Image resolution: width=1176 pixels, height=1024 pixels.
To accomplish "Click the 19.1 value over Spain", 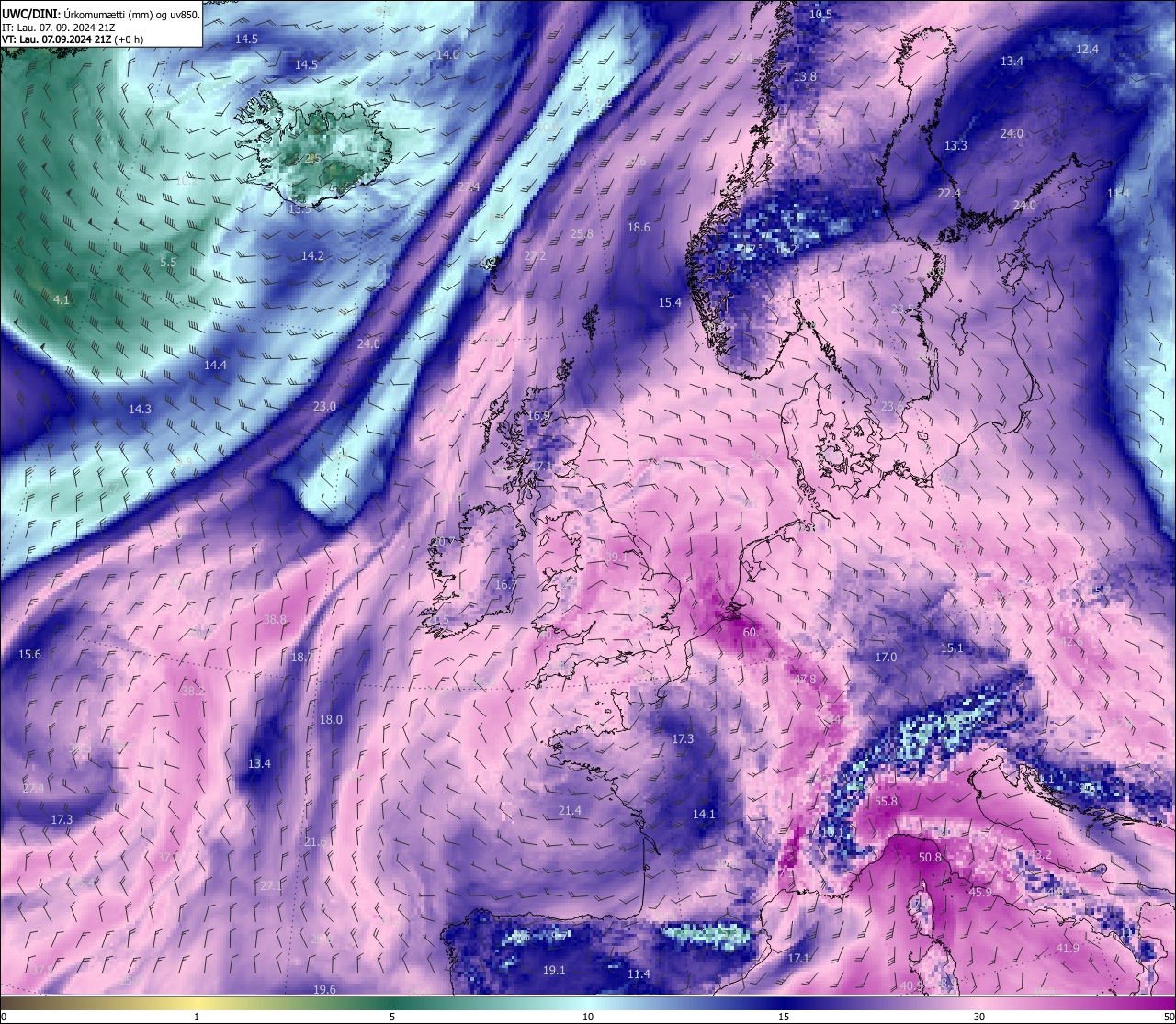I will coord(554,971).
